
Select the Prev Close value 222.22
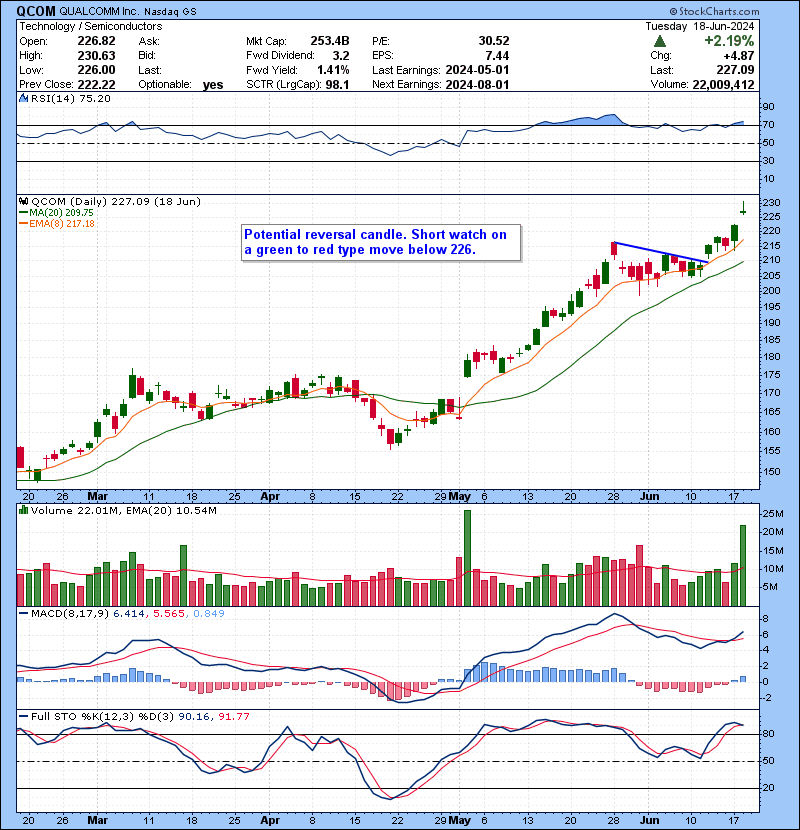pyautogui.click(x=96, y=84)
